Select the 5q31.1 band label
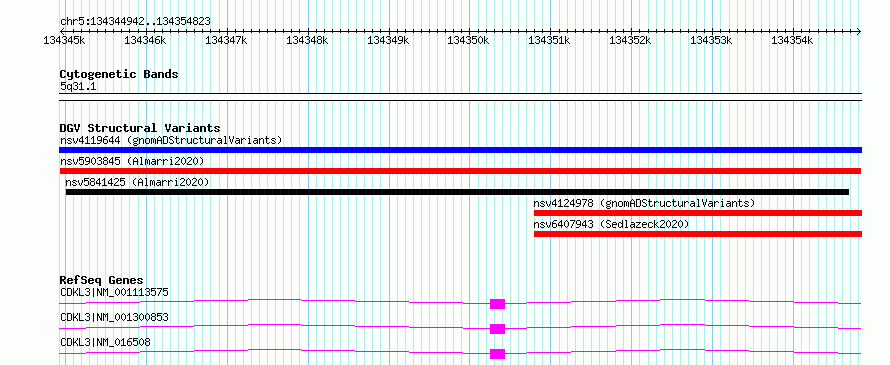This screenshot has height=365, width=890. [x=77, y=87]
